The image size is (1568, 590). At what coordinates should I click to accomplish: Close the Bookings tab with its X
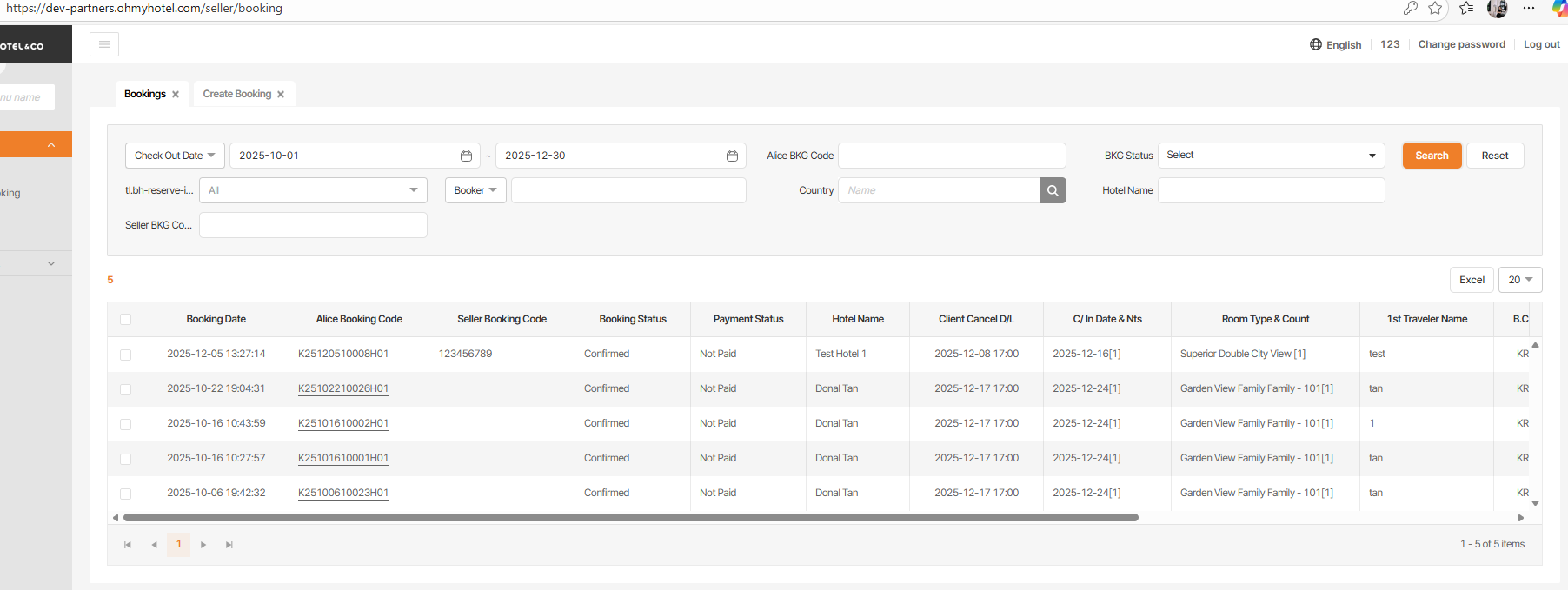176,95
